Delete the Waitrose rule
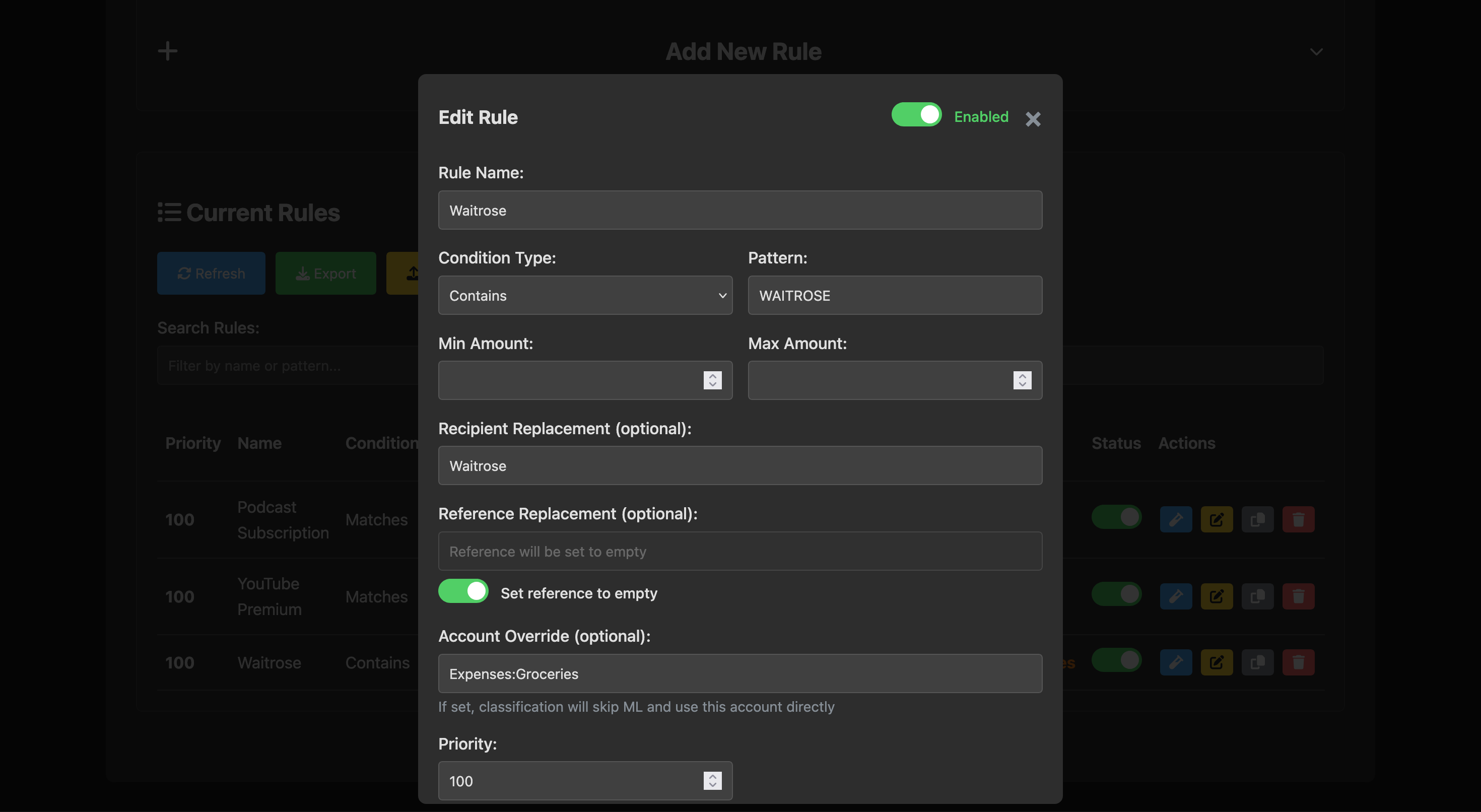Screen dimensions: 1481x812 1298,662
